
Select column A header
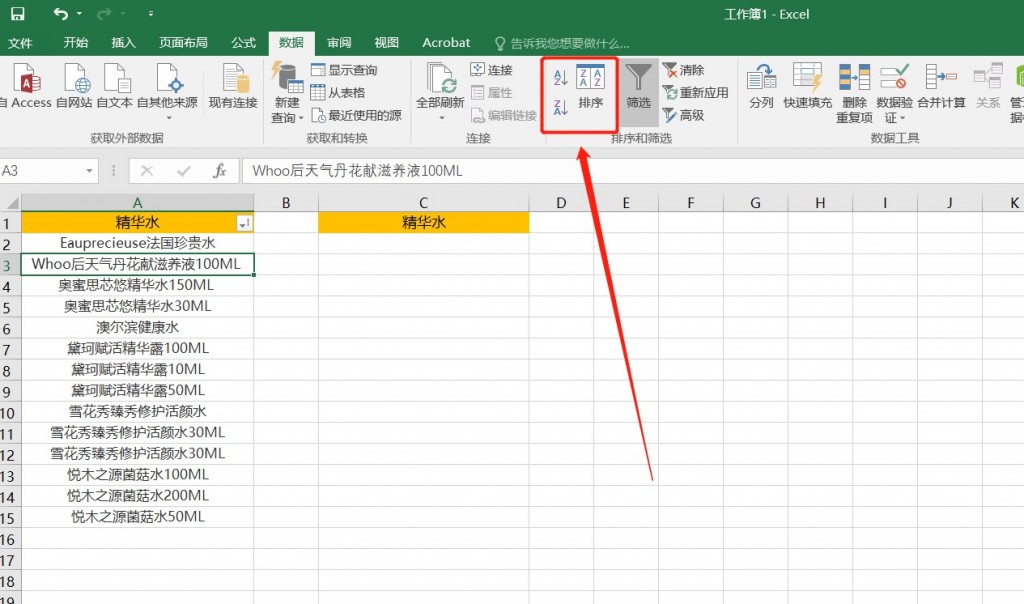point(137,202)
